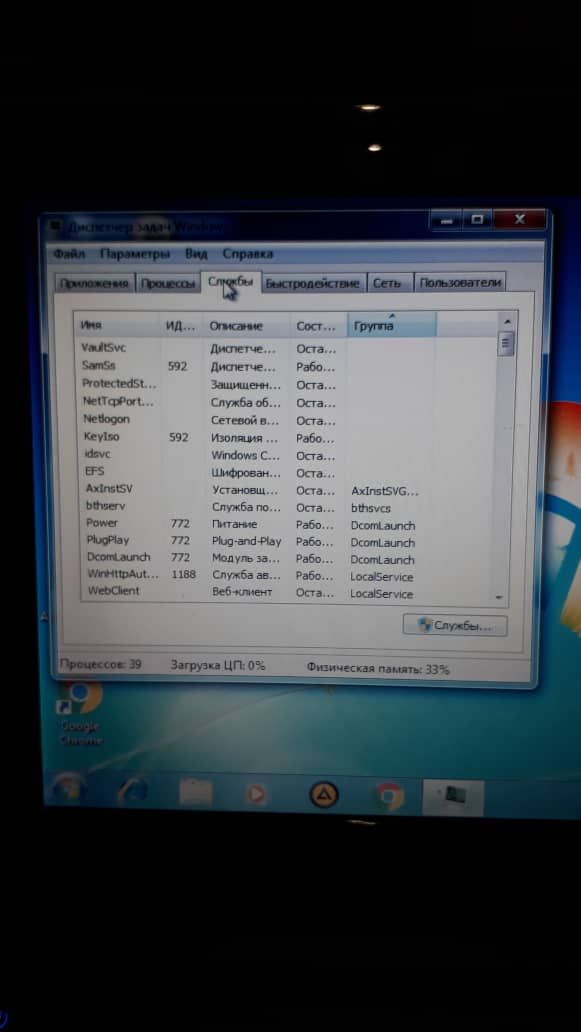The image size is (581, 1032).
Task: Switch to the Процессы tab
Action: pyautogui.click(x=168, y=284)
